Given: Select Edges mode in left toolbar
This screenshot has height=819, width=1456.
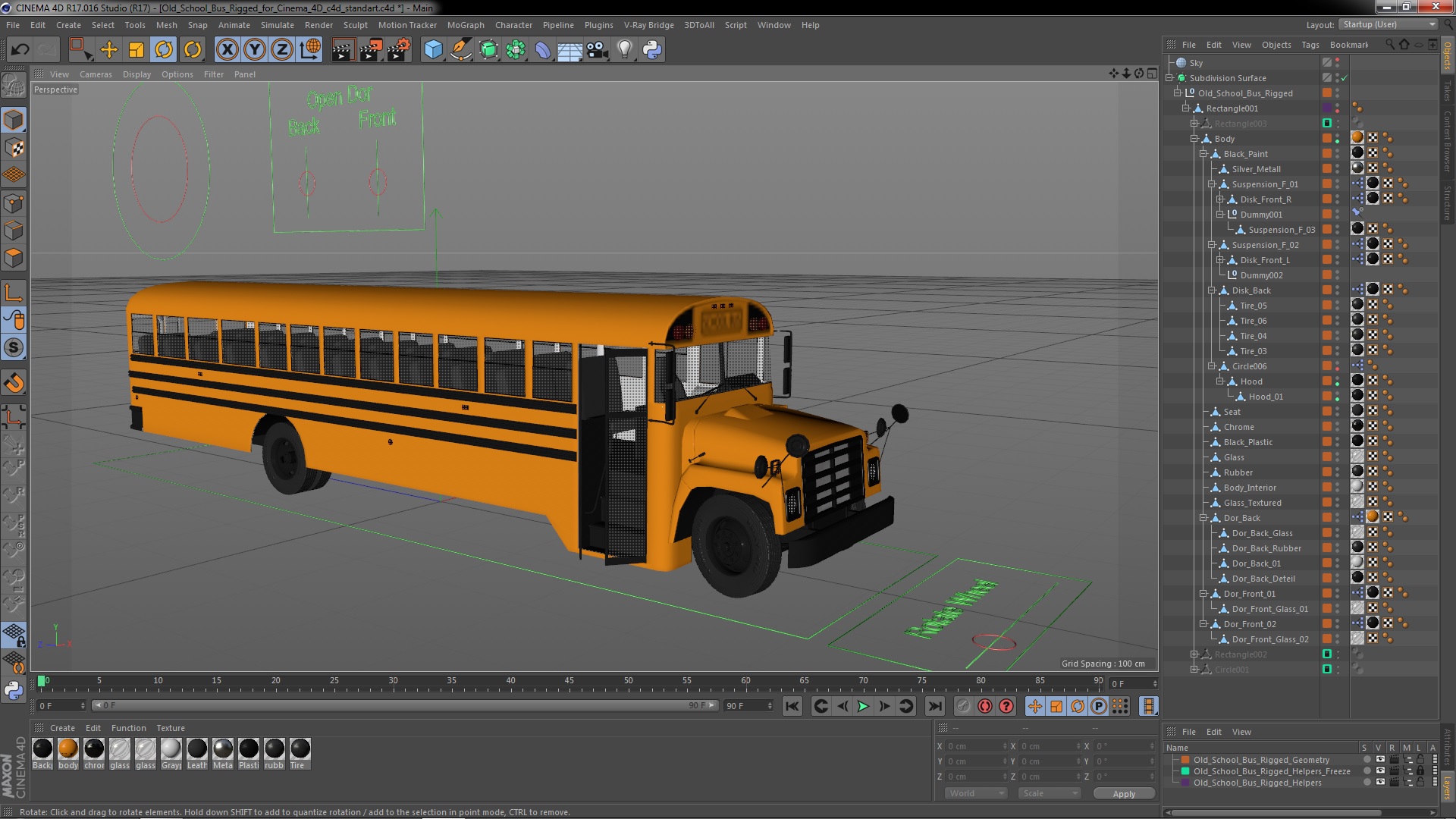Looking at the screenshot, I should coord(14,231).
